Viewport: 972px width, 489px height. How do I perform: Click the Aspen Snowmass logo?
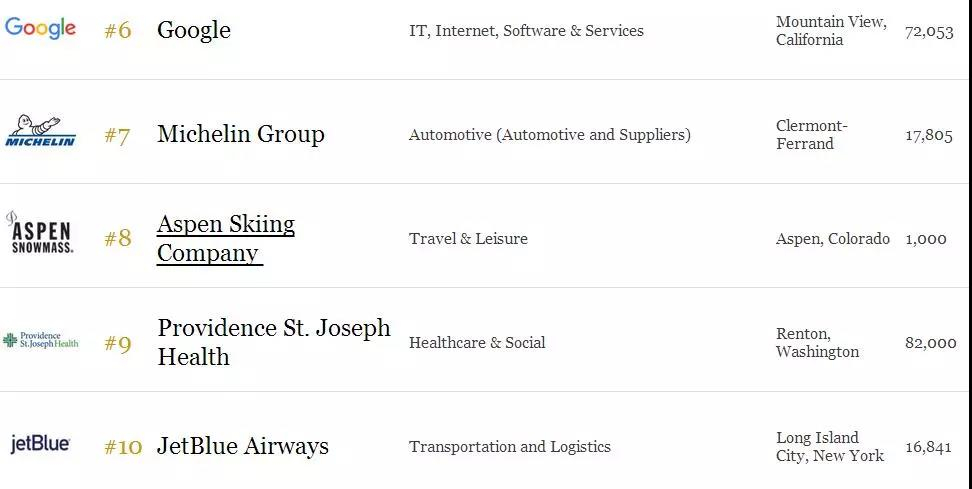(40, 234)
